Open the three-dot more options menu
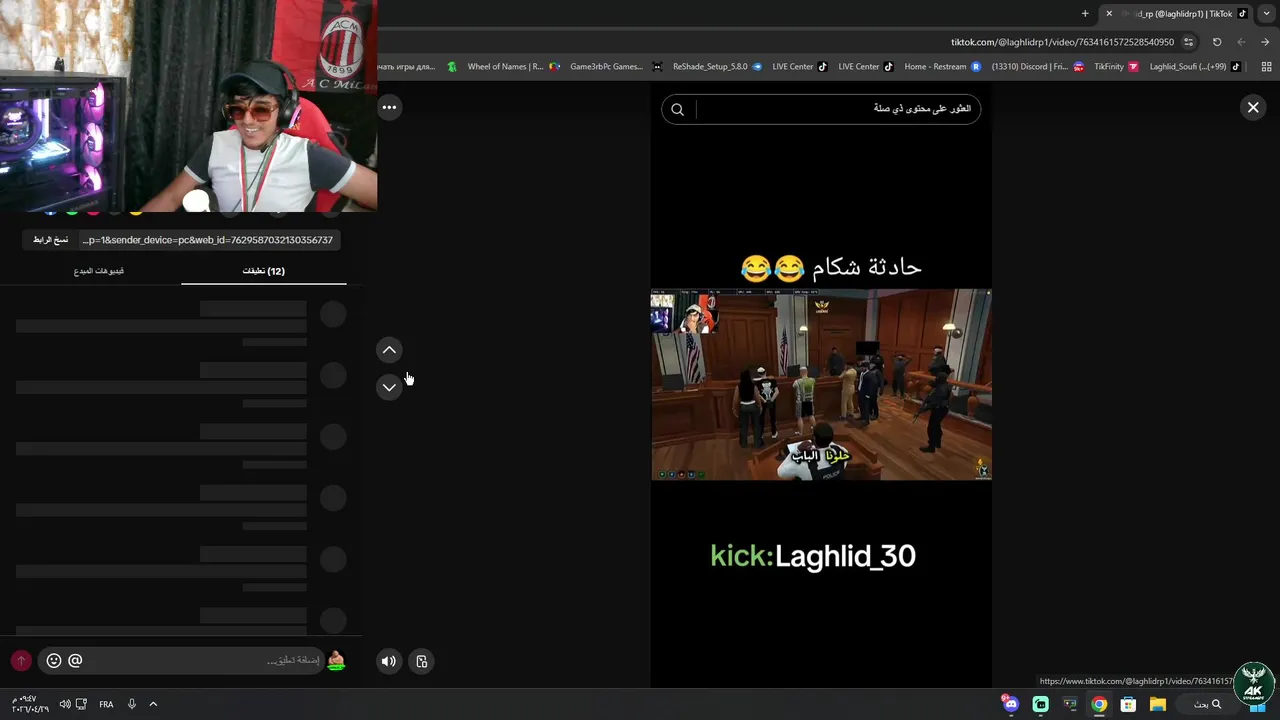Screen dimensions: 1280x720 coord(389,107)
